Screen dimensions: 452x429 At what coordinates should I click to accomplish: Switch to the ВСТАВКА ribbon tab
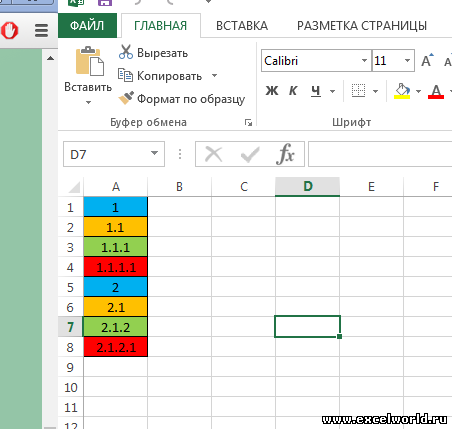pyautogui.click(x=242, y=26)
